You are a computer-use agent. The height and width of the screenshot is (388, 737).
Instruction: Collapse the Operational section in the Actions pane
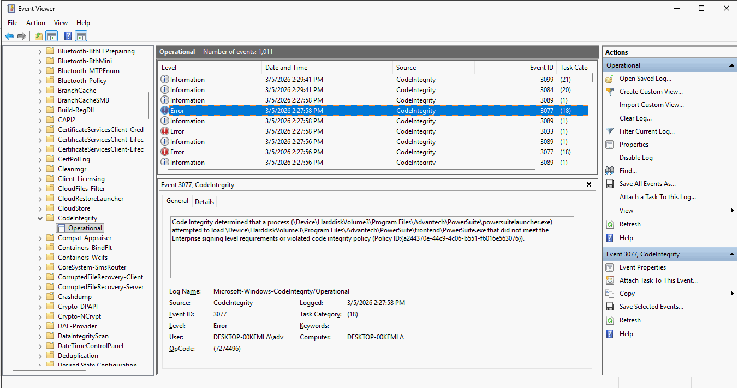[x=731, y=65]
